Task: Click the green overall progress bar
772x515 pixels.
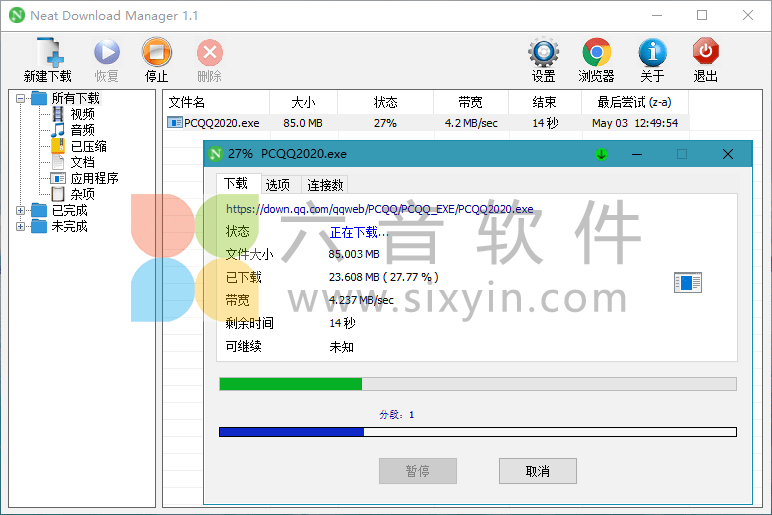Action: pyautogui.click(x=478, y=384)
